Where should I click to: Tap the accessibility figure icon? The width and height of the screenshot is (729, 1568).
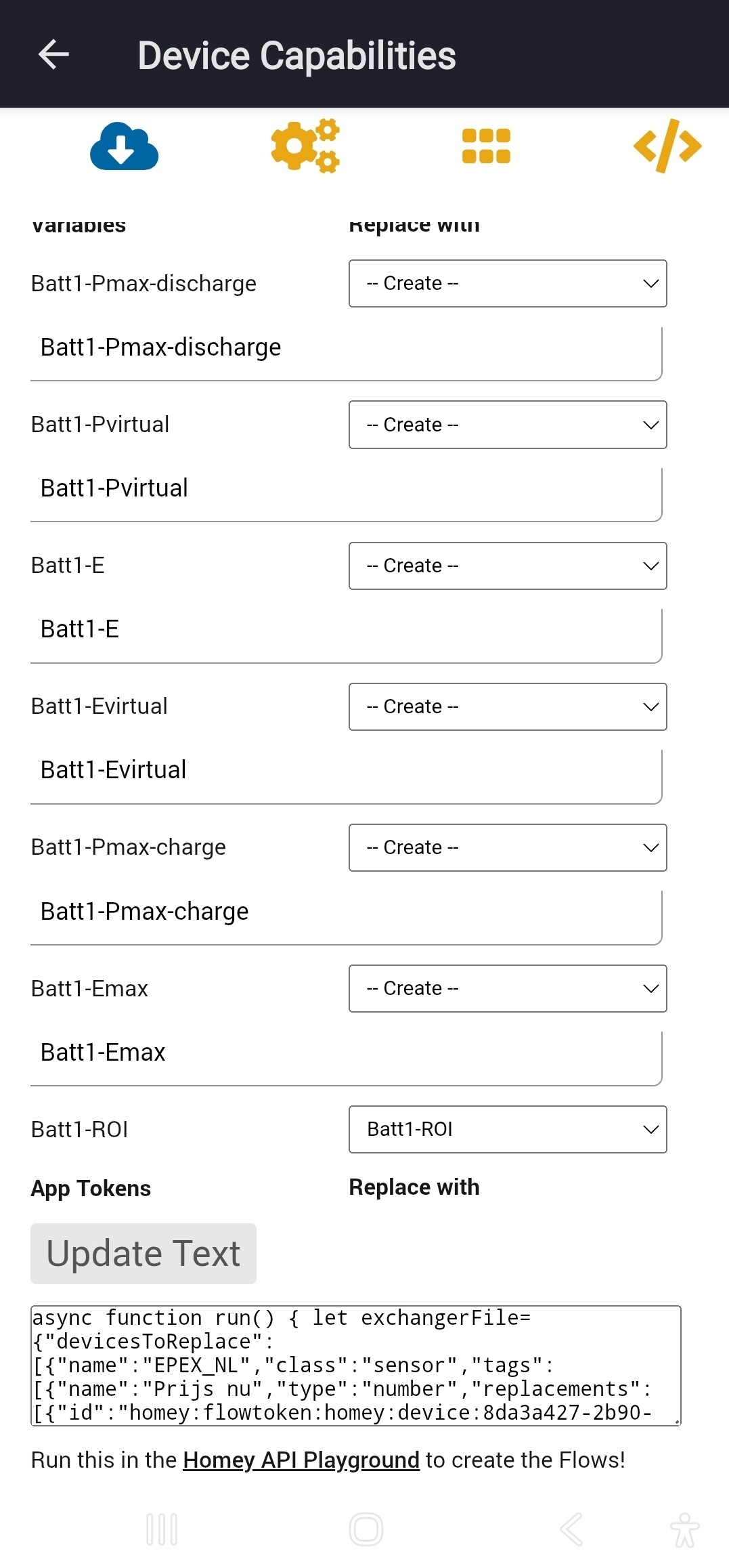684,1529
